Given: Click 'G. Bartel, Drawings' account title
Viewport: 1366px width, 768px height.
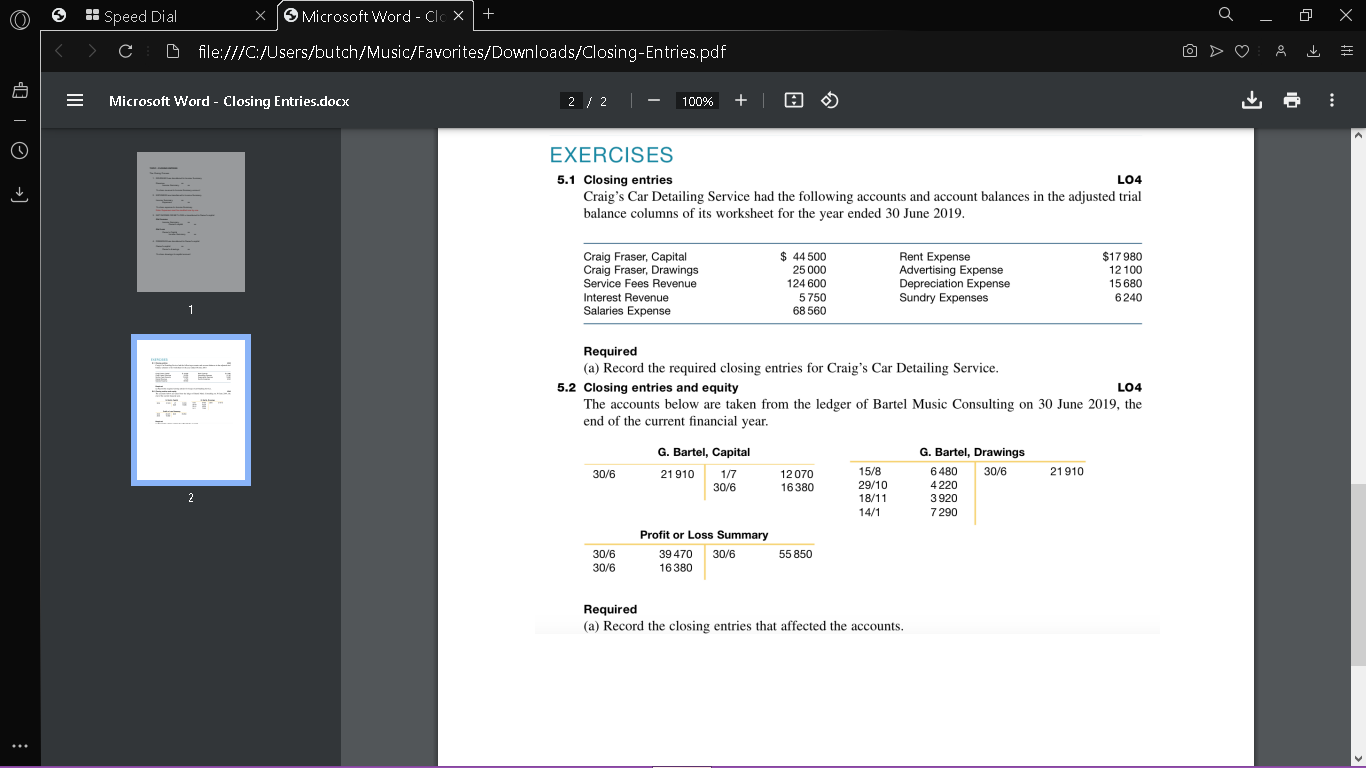Looking at the screenshot, I should (972, 452).
